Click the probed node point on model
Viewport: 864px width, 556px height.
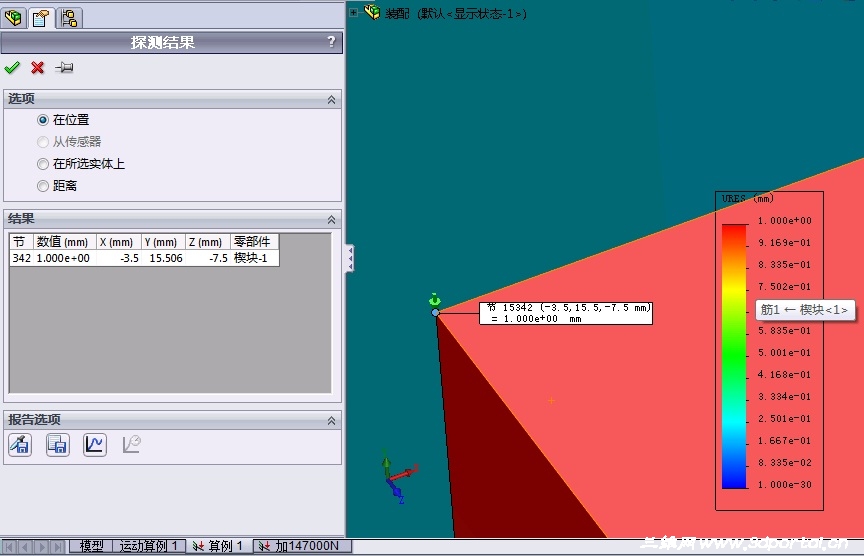435,312
